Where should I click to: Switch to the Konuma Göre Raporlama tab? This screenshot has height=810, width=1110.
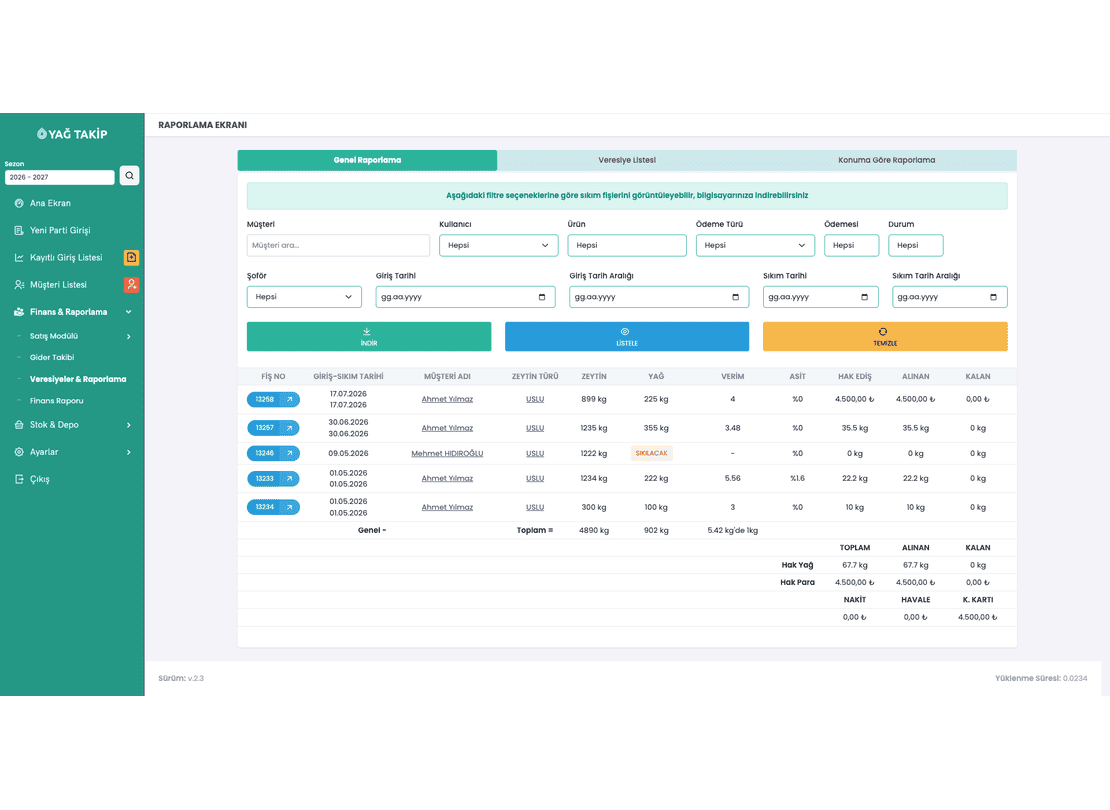coord(886,160)
